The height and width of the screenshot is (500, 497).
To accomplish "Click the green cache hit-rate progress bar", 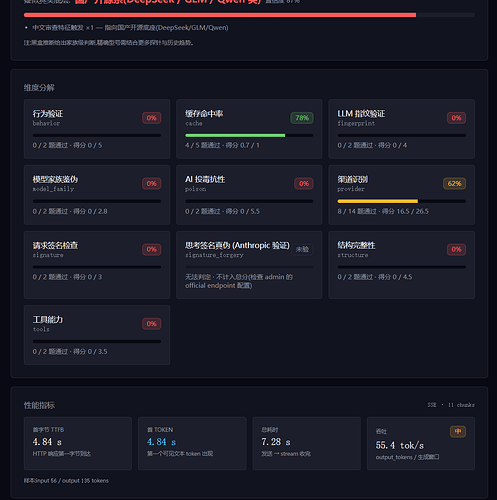I will pyautogui.click(x=235, y=135).
